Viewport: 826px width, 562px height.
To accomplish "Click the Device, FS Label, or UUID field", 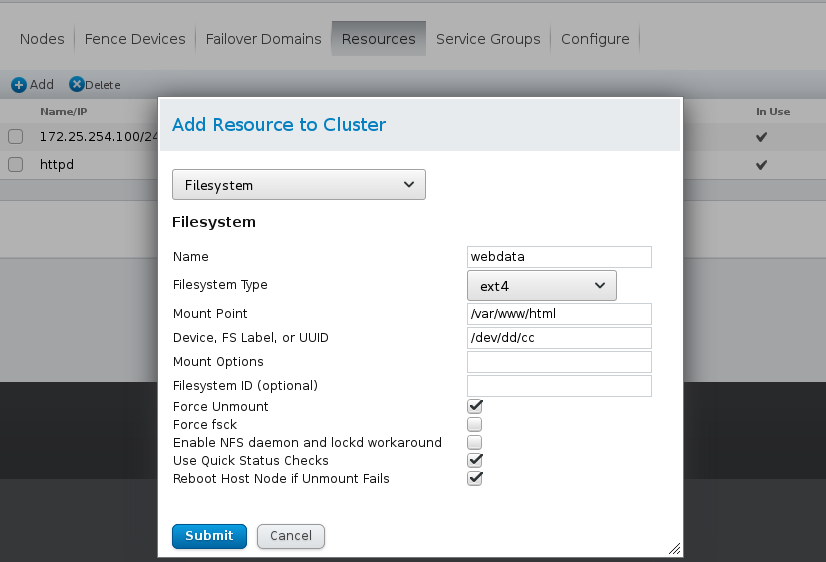I will pos(559,338).
